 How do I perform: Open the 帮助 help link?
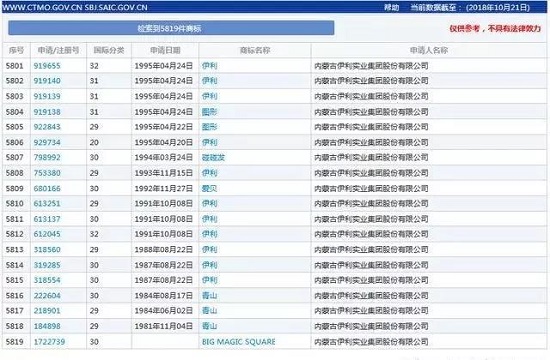pos(391,7)
